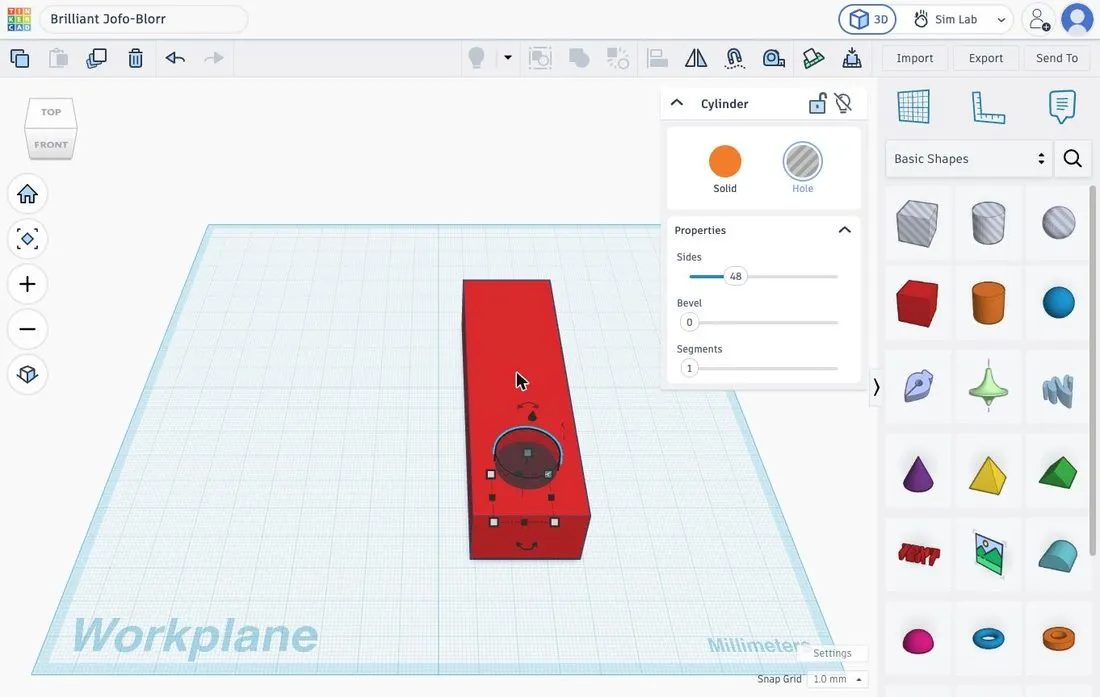Open the Notes tool icon
1100x697 pixels.
[x=1062, y=107]
